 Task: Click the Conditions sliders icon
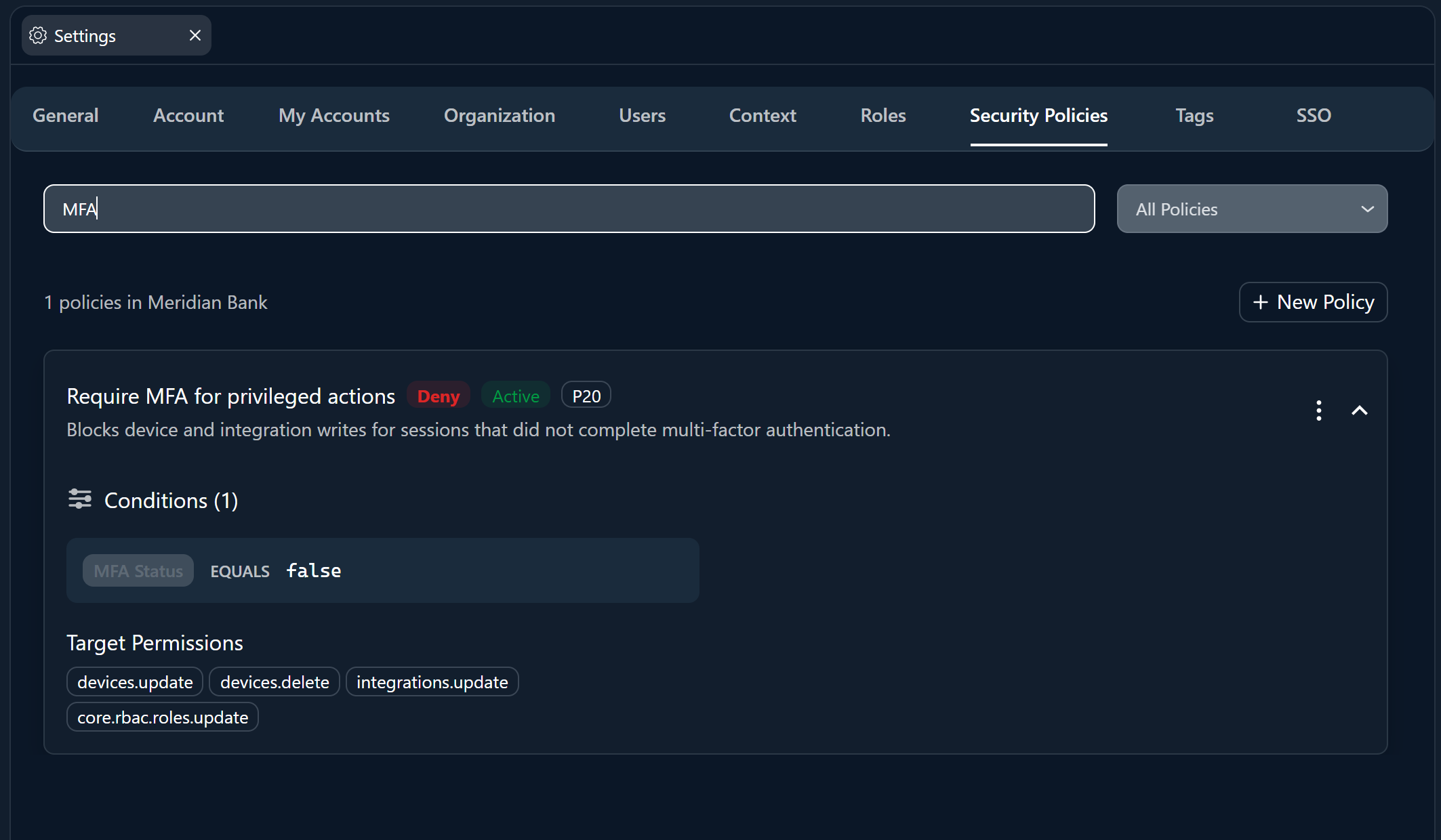[80, 499]
